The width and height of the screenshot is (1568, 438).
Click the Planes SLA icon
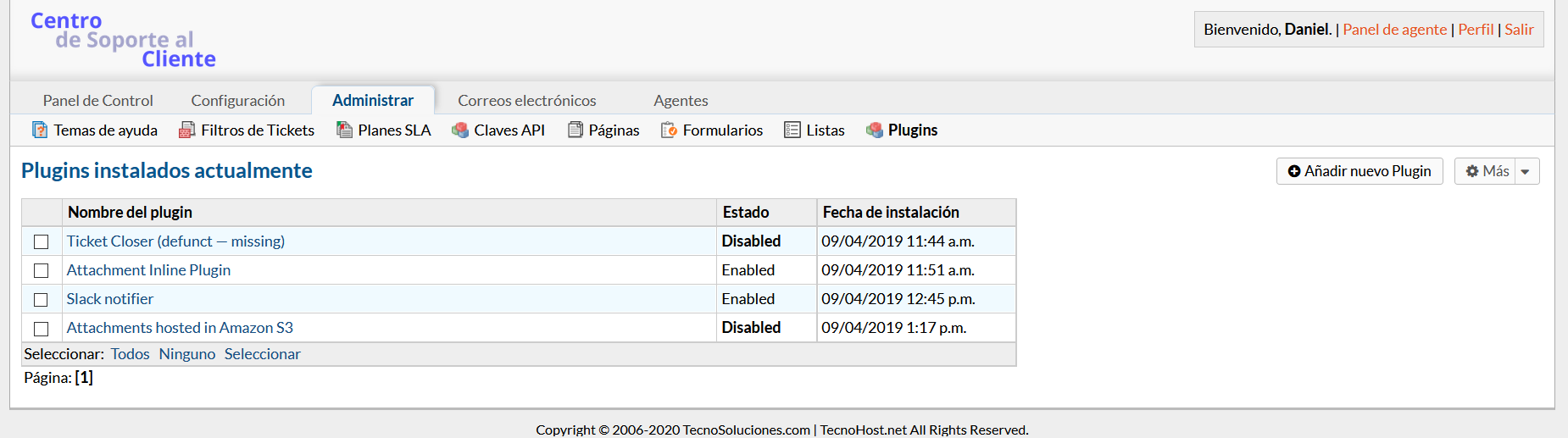click(x=344, y=130)
